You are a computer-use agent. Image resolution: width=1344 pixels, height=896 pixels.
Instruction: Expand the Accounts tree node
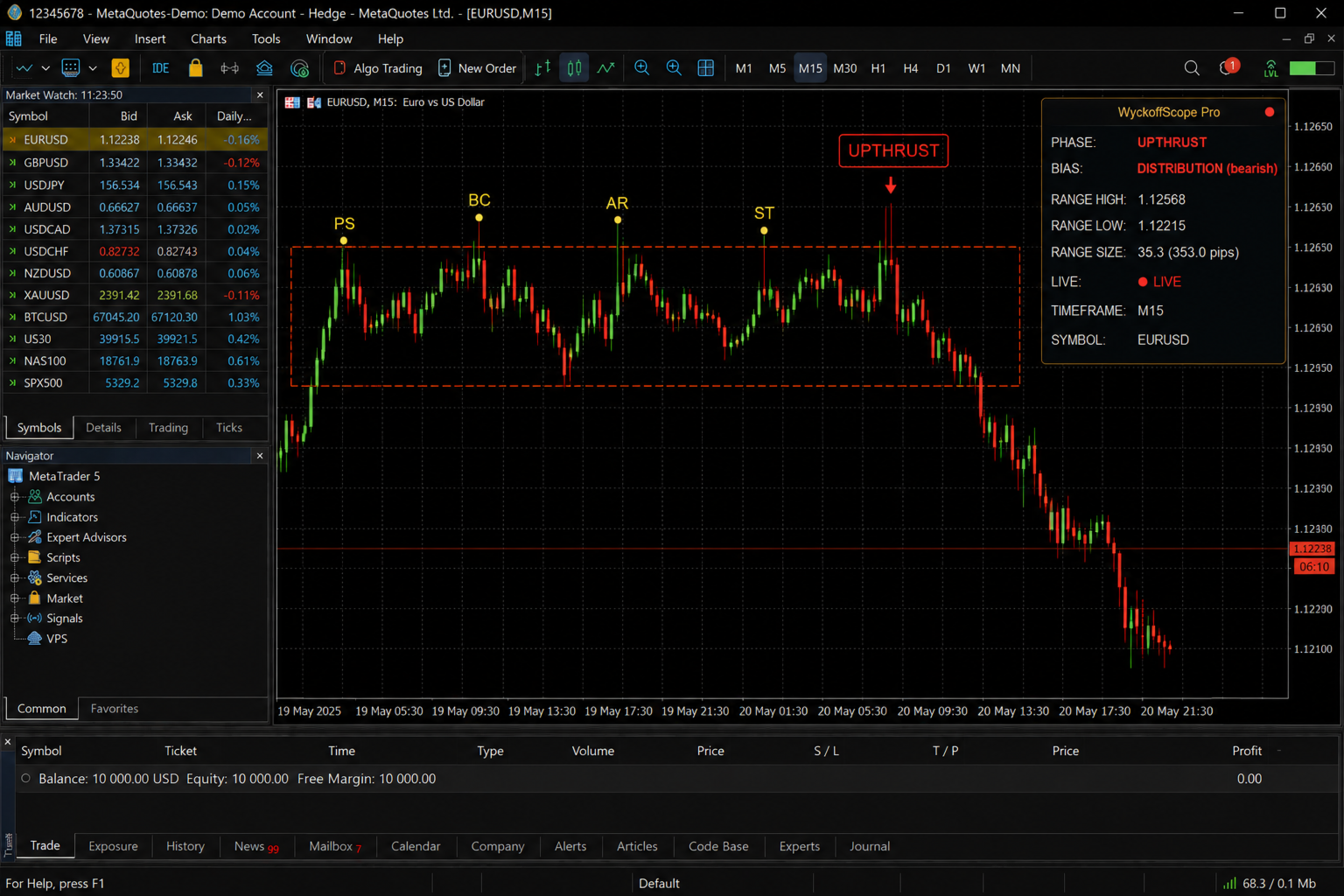pyautogui.click(x=15, y=497)
